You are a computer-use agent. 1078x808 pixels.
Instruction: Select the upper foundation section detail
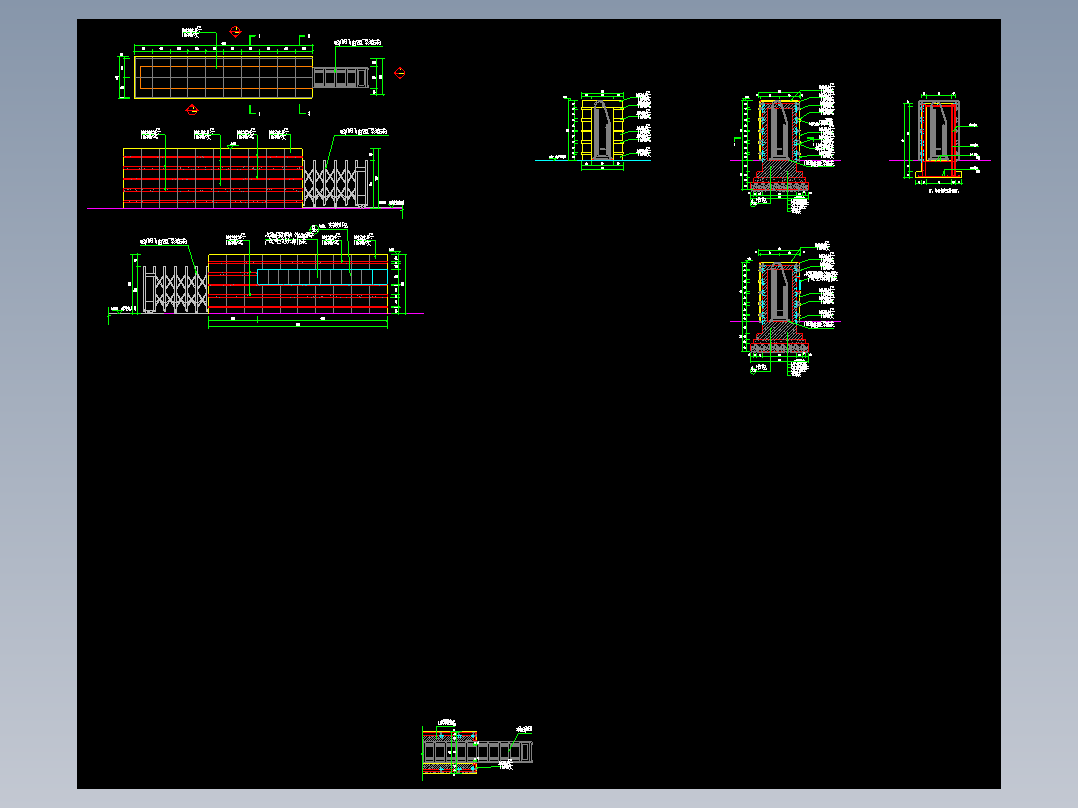click(779, 144)
